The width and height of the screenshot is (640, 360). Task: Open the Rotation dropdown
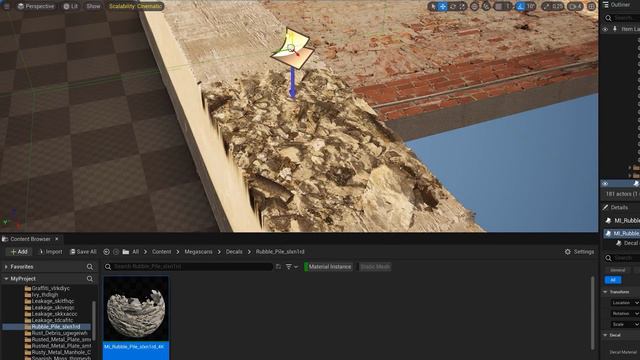(x=625, y=313)
